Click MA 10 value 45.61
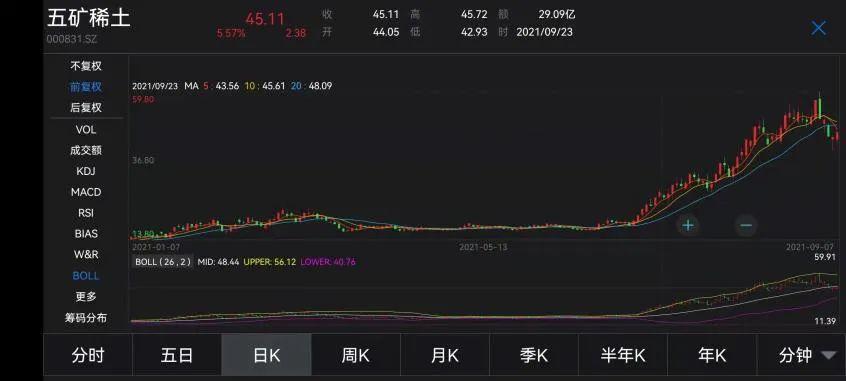This screenshot has height=381, width=846. click(x=273, y=86)
